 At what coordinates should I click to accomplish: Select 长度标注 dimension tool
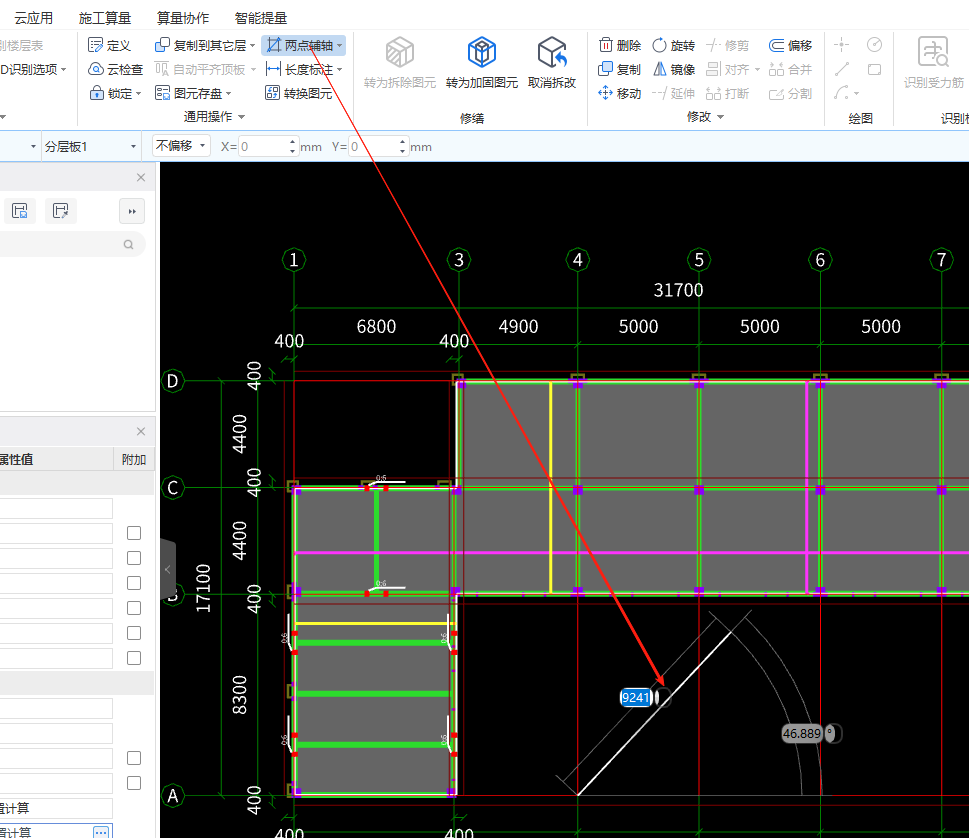coord(299,69)
